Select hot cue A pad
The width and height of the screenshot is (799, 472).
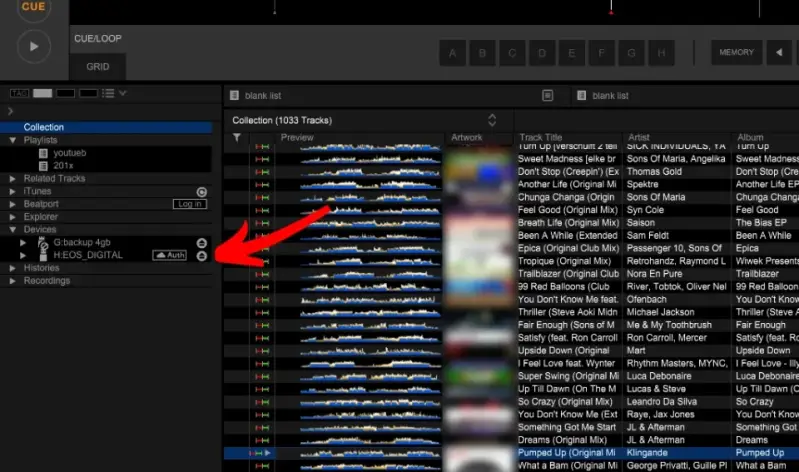pyautogui.click(x=453, y=53)
